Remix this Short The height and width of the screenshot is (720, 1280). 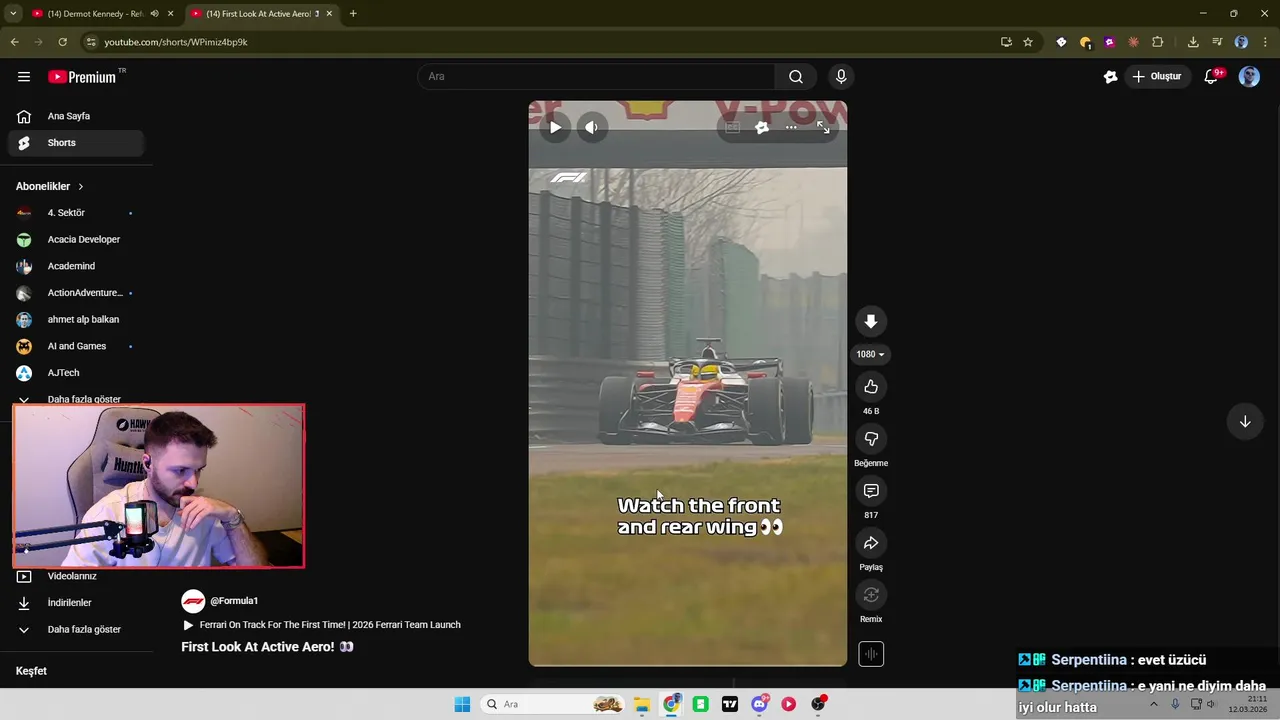pos(871,595)
